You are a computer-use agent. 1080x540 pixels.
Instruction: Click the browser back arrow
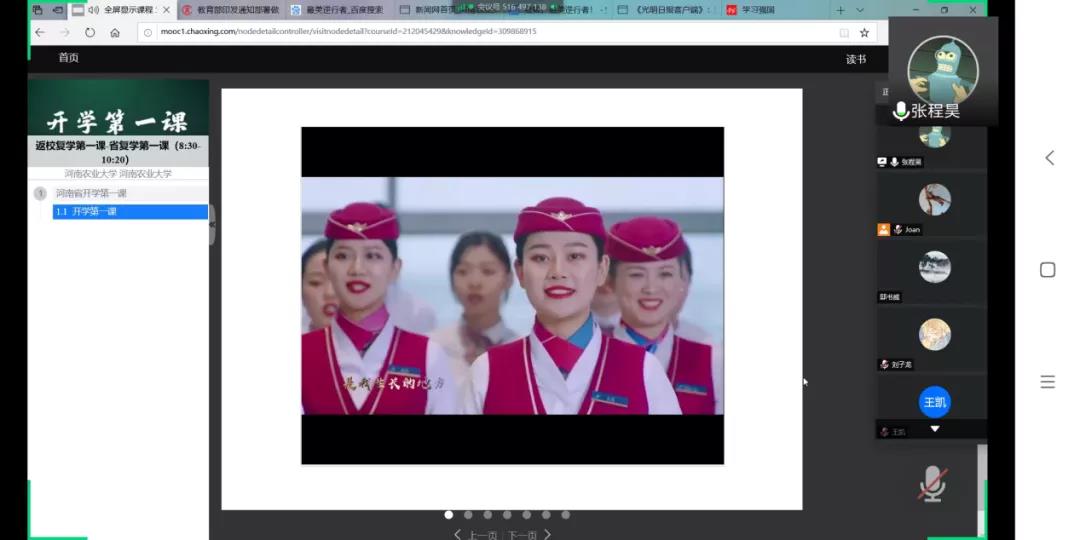pos(40,32)
